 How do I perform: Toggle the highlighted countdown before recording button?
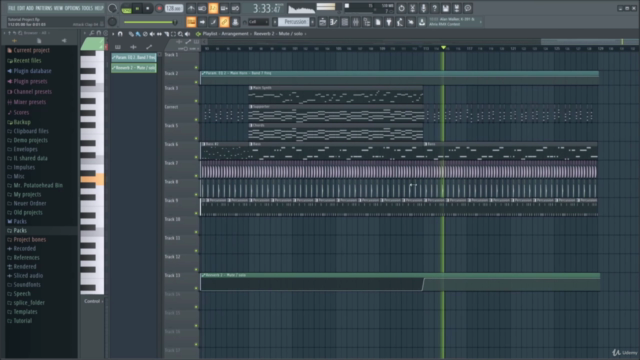213,8
